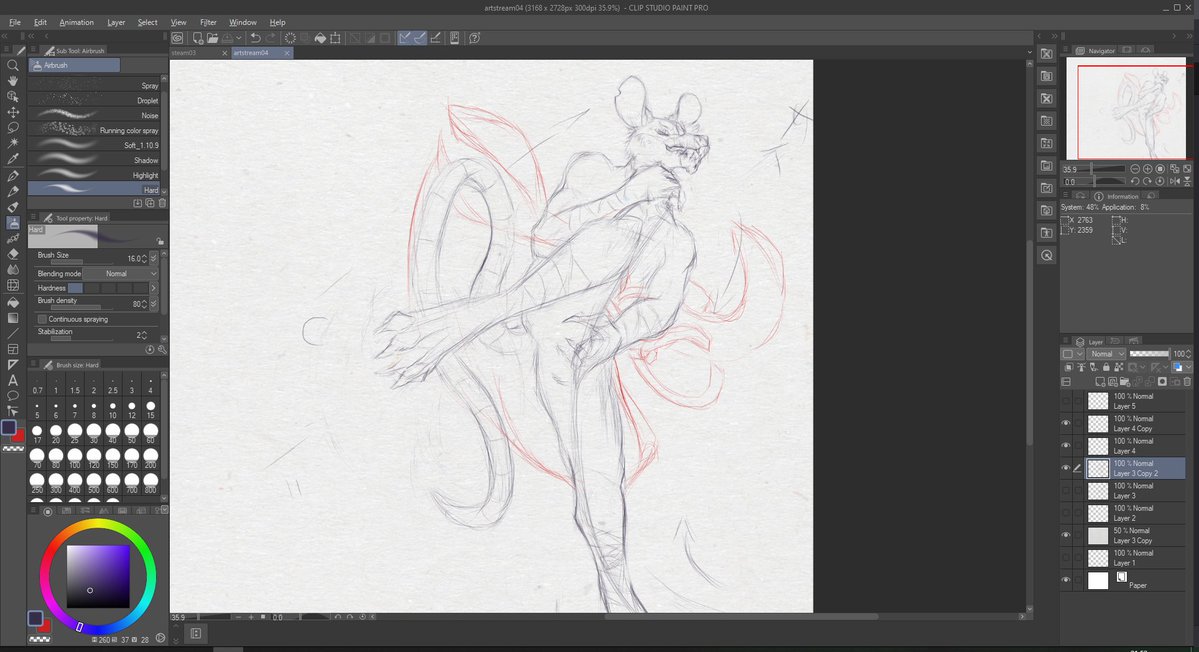The width and height of the screenshot is (1199, 652).
Task: Click the color wheel saturation square
Action: 98,576
